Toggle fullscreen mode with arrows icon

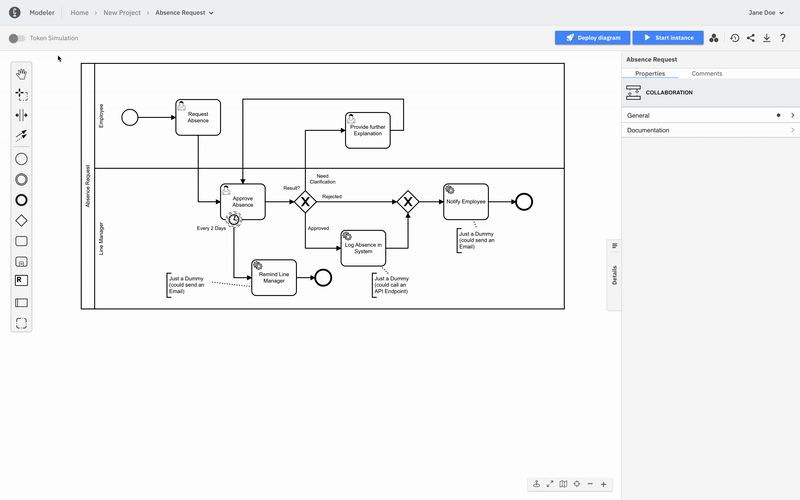point(550,484)
